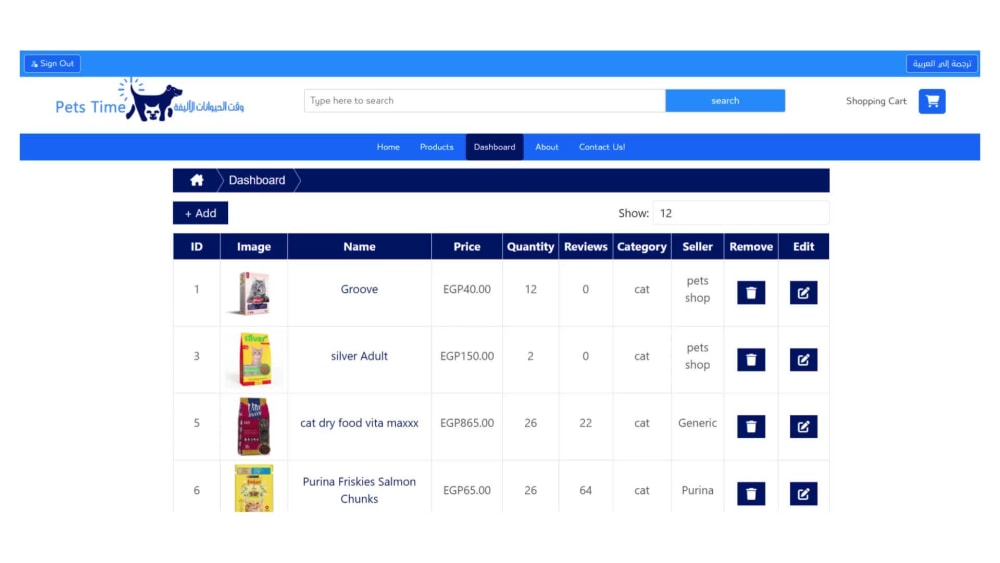Edit the Groove product entry
The height and width of the screenshot is (563, 1000).
click(803, 293)
